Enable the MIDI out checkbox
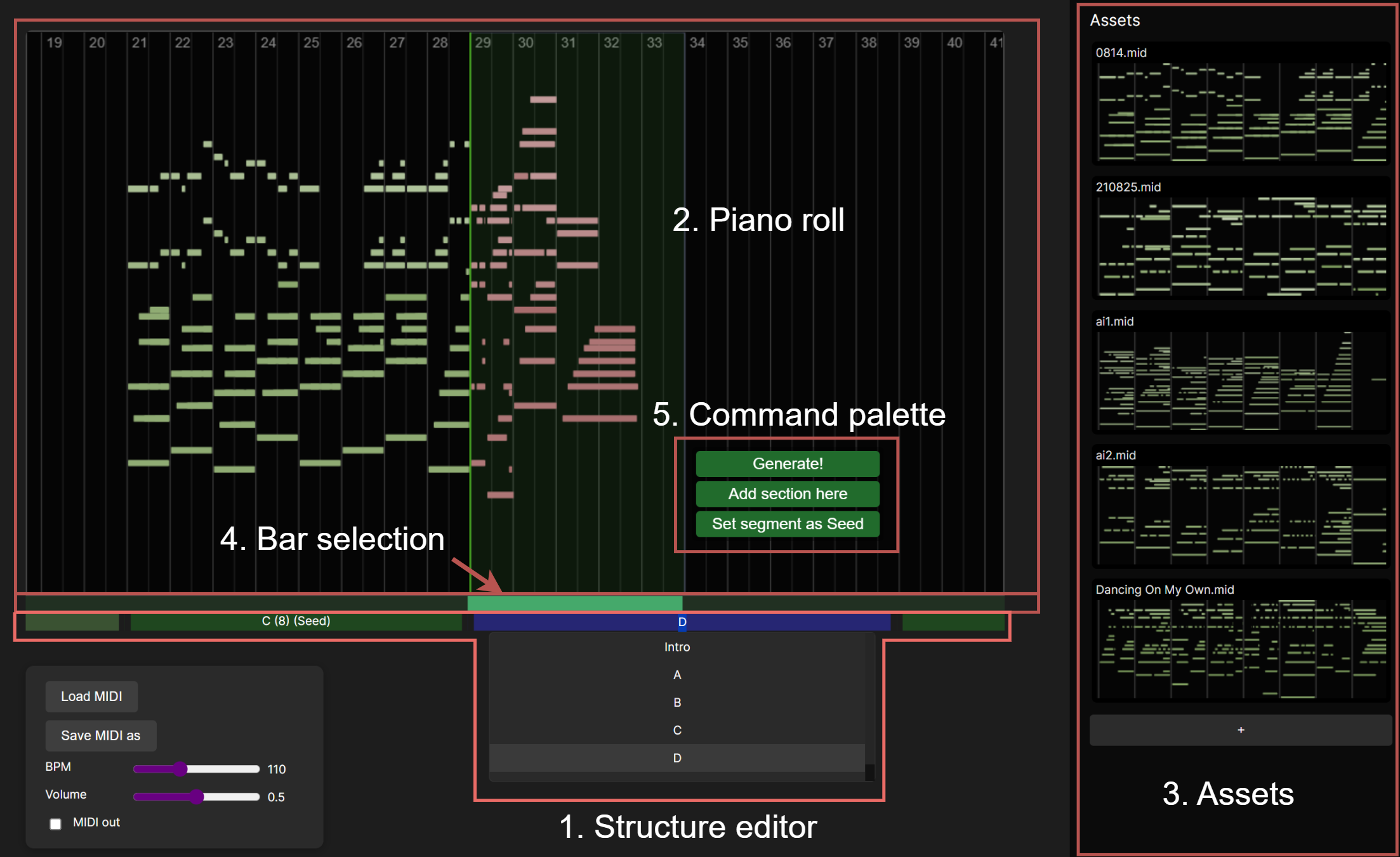The height and width of the screenshot is (857, 1400). tap(56, 823)
